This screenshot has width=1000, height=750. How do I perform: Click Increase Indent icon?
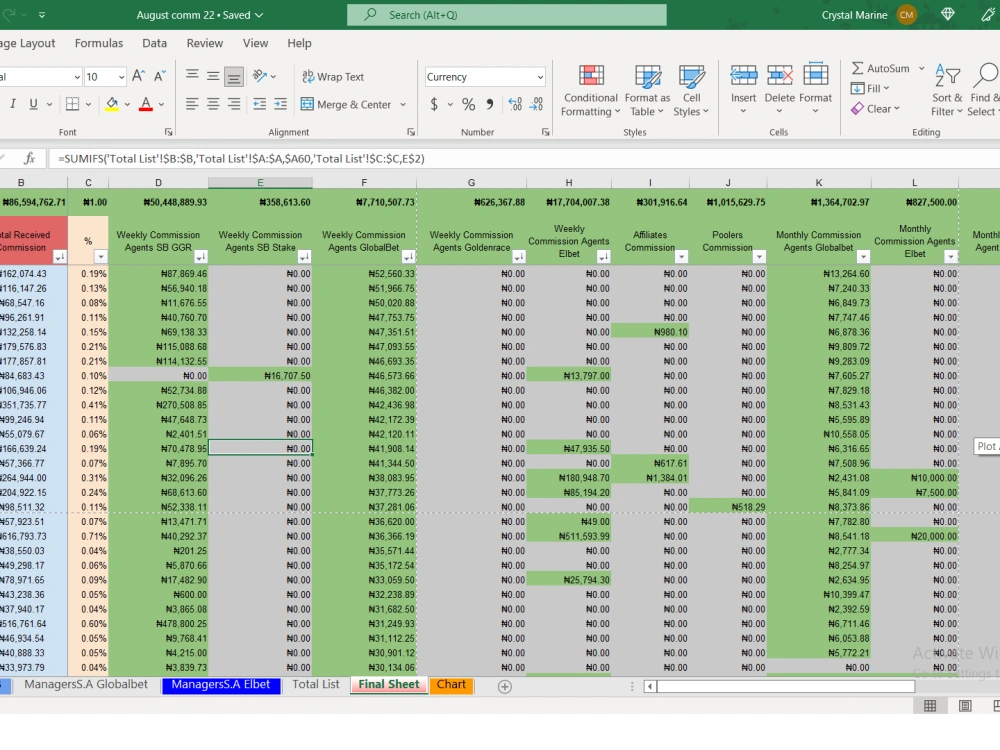tap(281, 104)
